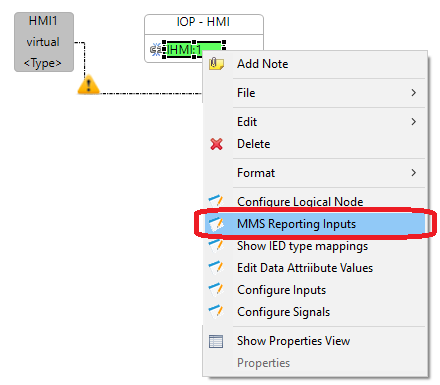
Task: Click the small connector icon left of IHMI:1
Action: coord(156,50)
